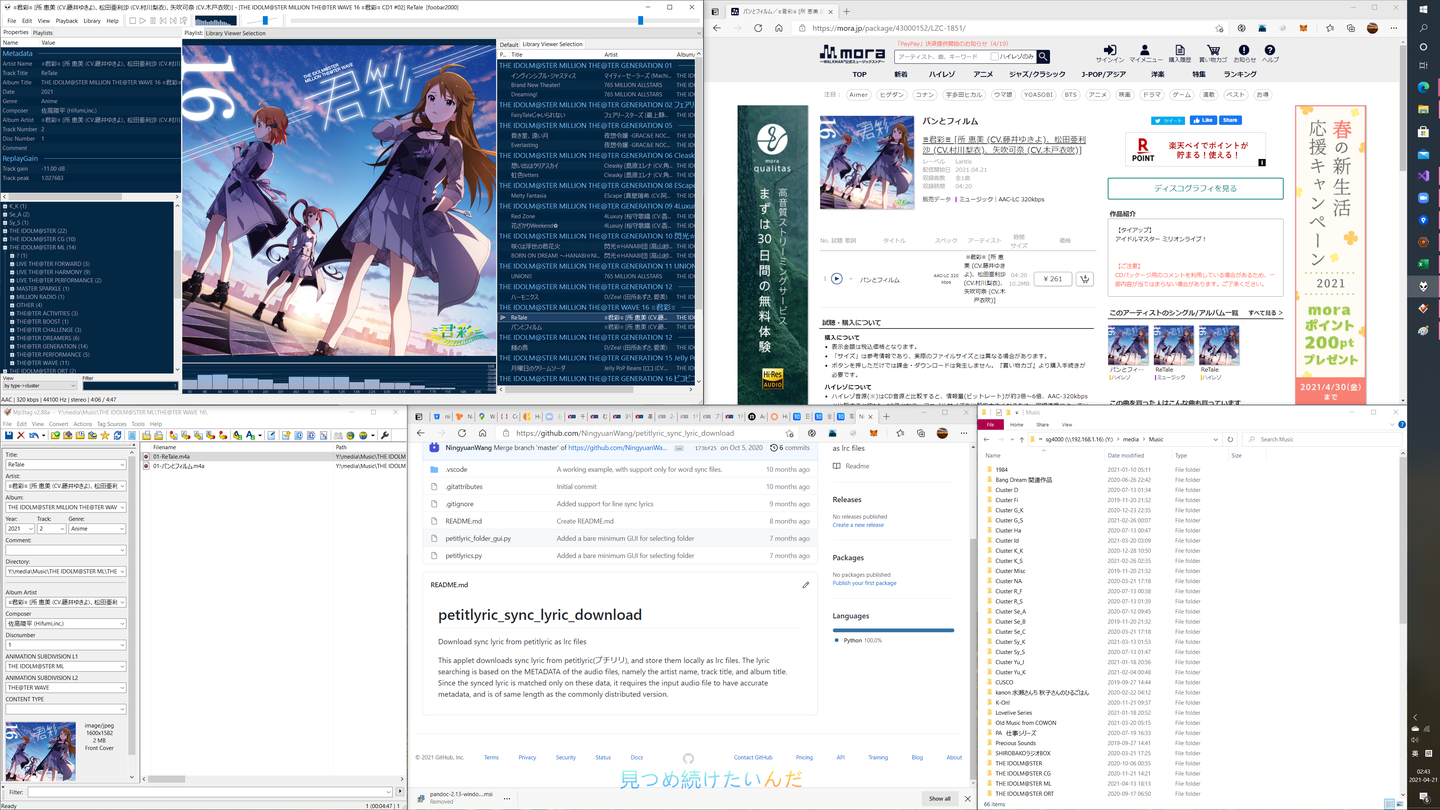
Task: Click the foobar2000 Play button
Action: pos(143,20)
